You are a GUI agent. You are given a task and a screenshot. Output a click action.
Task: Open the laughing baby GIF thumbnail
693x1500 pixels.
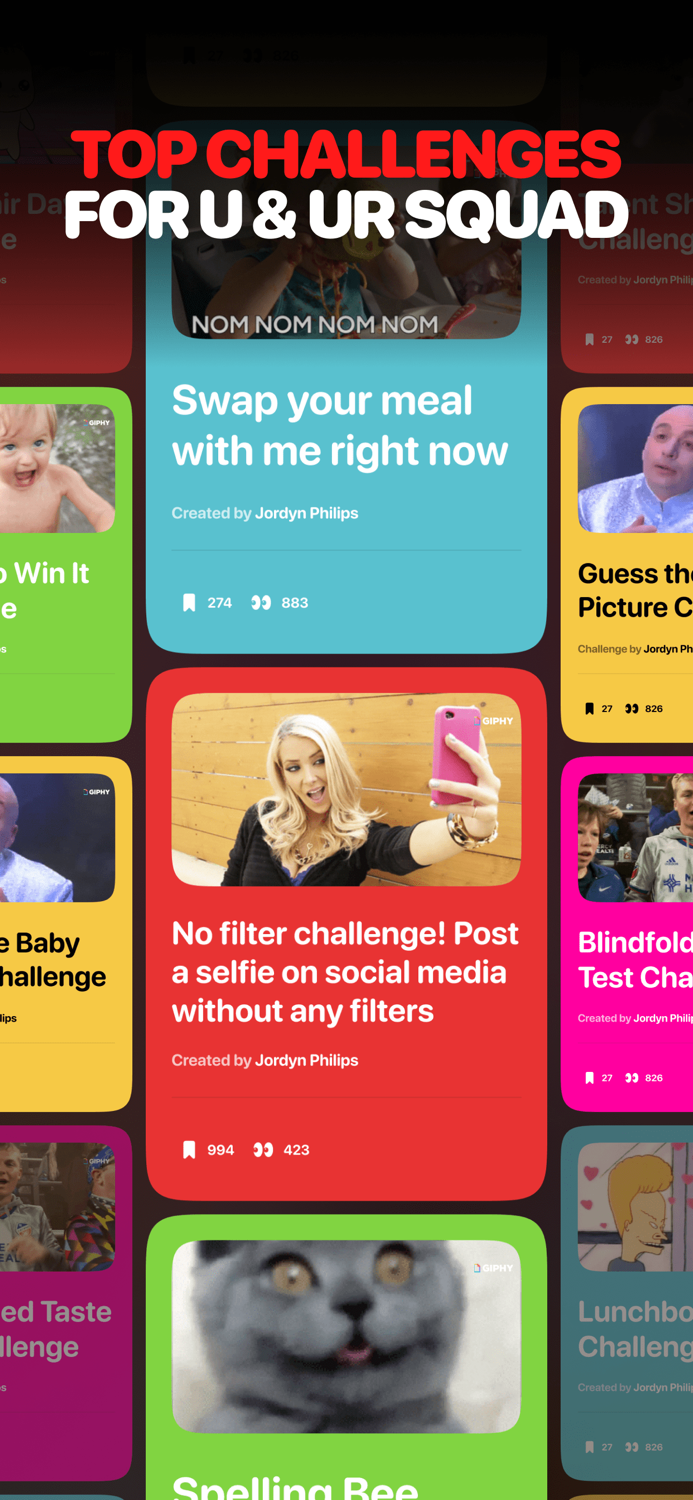[x=57, y=468]
